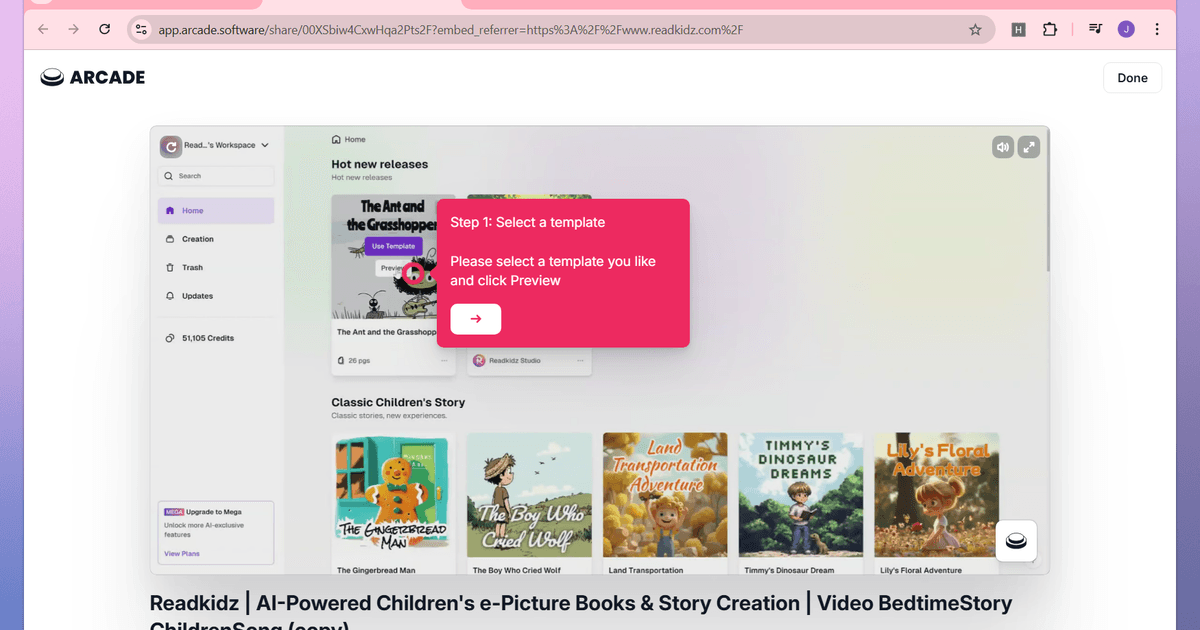View site information beside the URL

(141, 30)
